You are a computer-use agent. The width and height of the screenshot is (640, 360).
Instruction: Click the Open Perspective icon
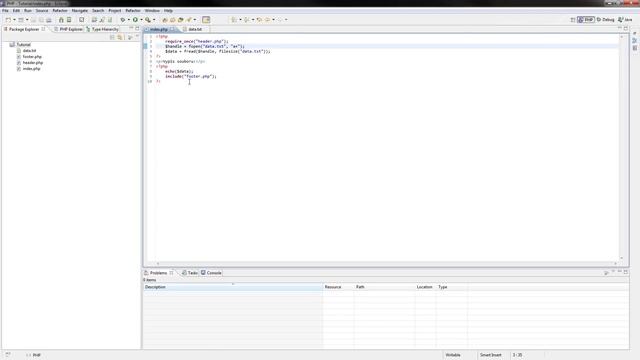click(x=573, y=20)
